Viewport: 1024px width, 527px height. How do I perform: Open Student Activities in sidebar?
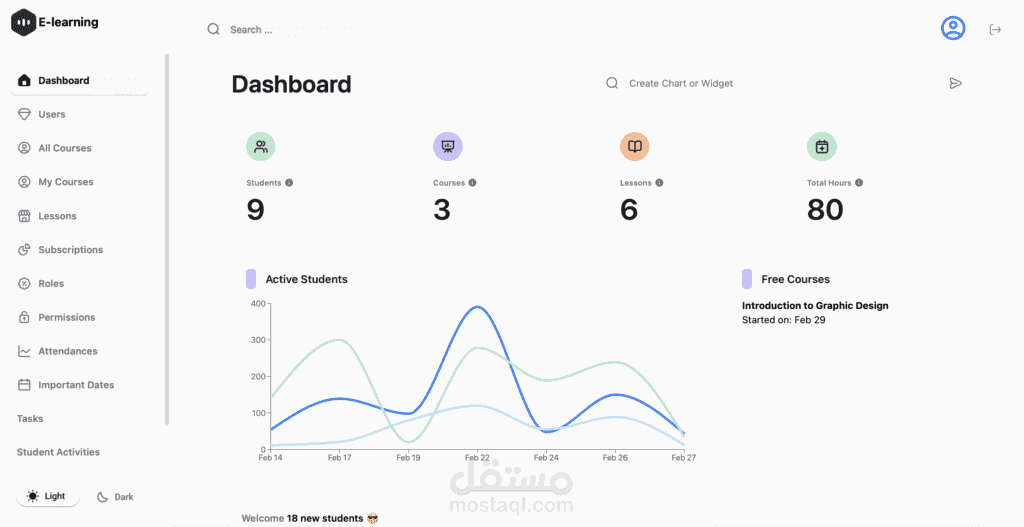pos(58,452)
